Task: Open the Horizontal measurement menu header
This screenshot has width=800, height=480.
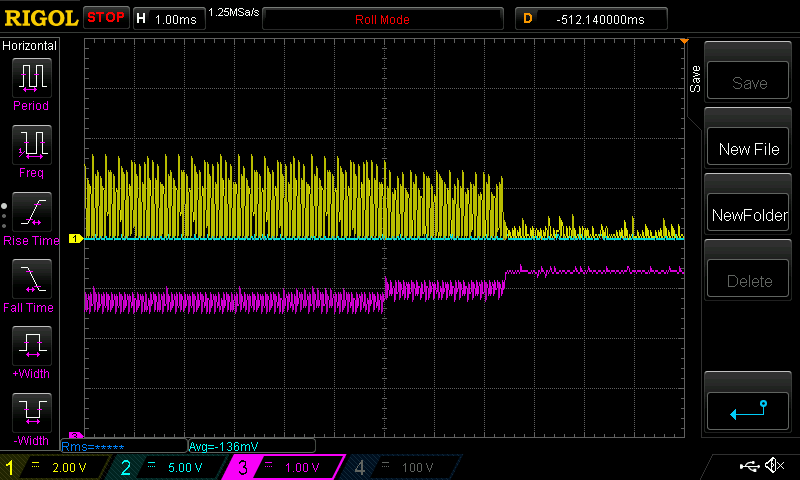Action: click(30, 46)
